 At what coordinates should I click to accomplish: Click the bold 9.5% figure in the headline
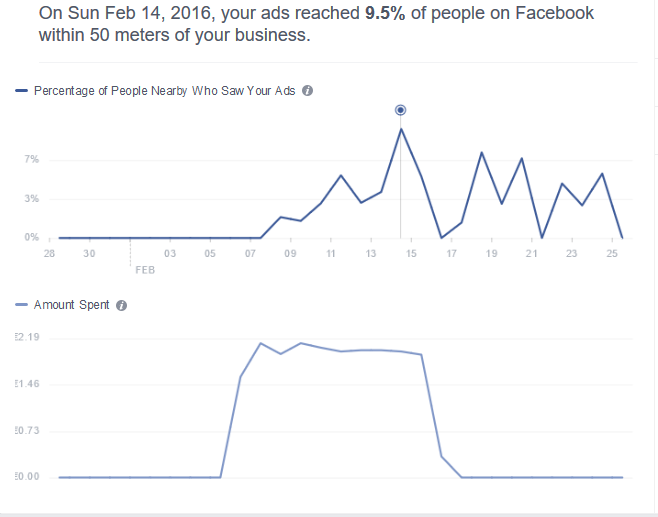coord(384,14)
